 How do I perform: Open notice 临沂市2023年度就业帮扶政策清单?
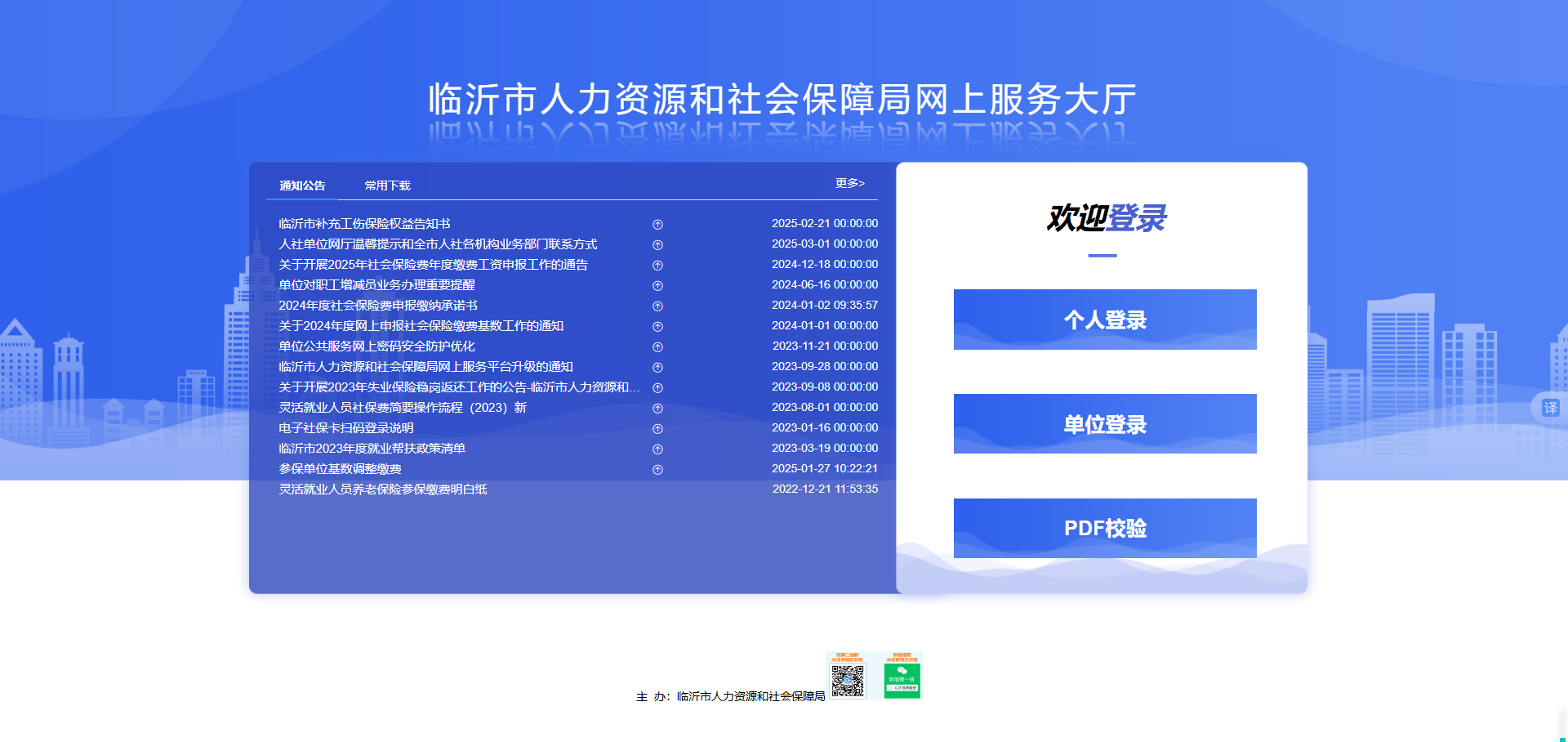pos(372,449)
